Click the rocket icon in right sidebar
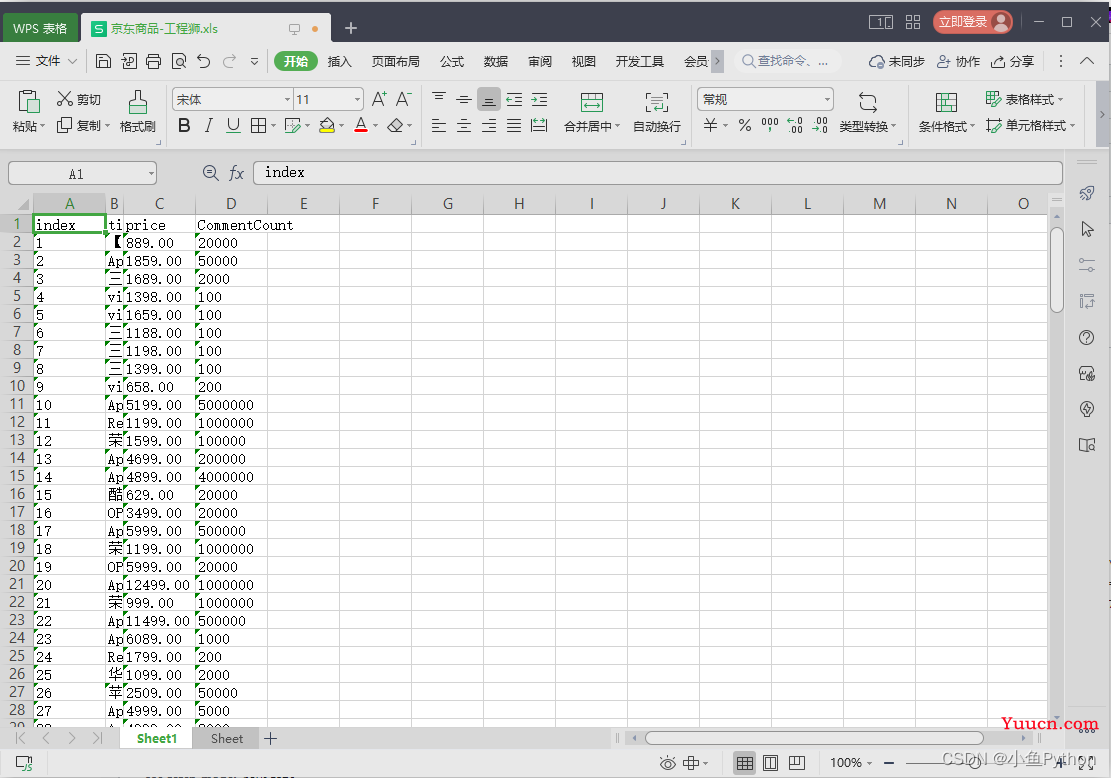The width and height of the screenshot is (1111, 778). pyautogui.click(x=1086, y=193)
